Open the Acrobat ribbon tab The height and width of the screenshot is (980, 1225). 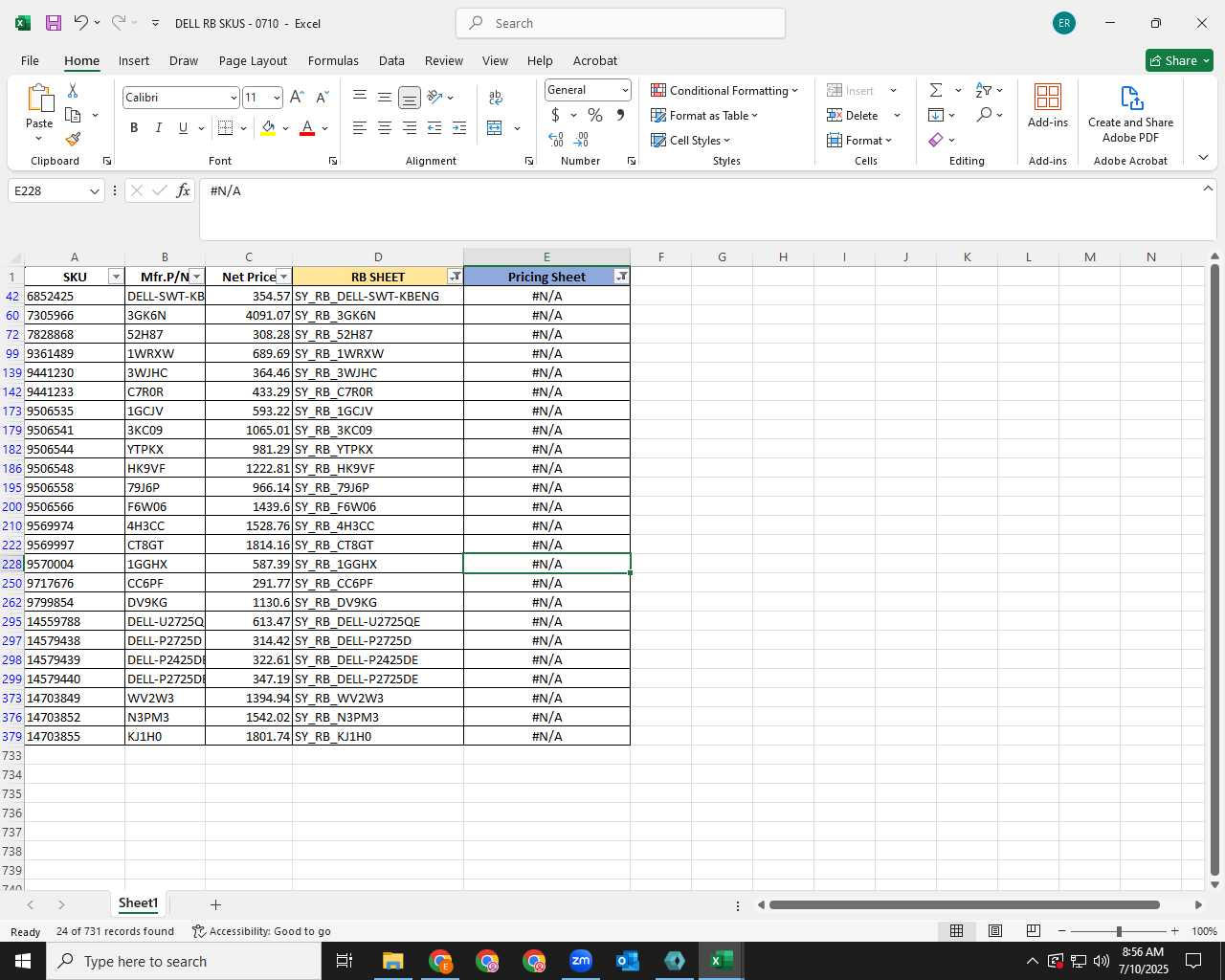[595, 60]
